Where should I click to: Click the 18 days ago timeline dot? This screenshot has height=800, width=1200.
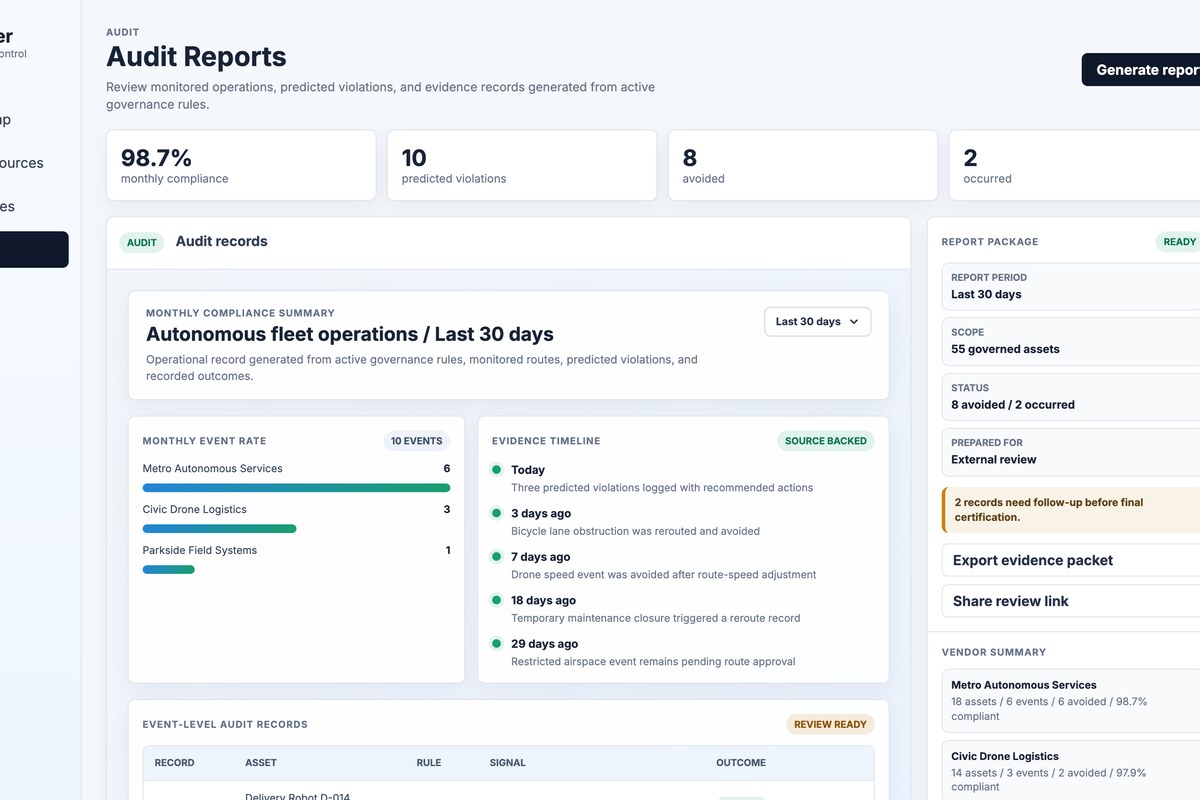pyautogui.click(x=496, y=600)
